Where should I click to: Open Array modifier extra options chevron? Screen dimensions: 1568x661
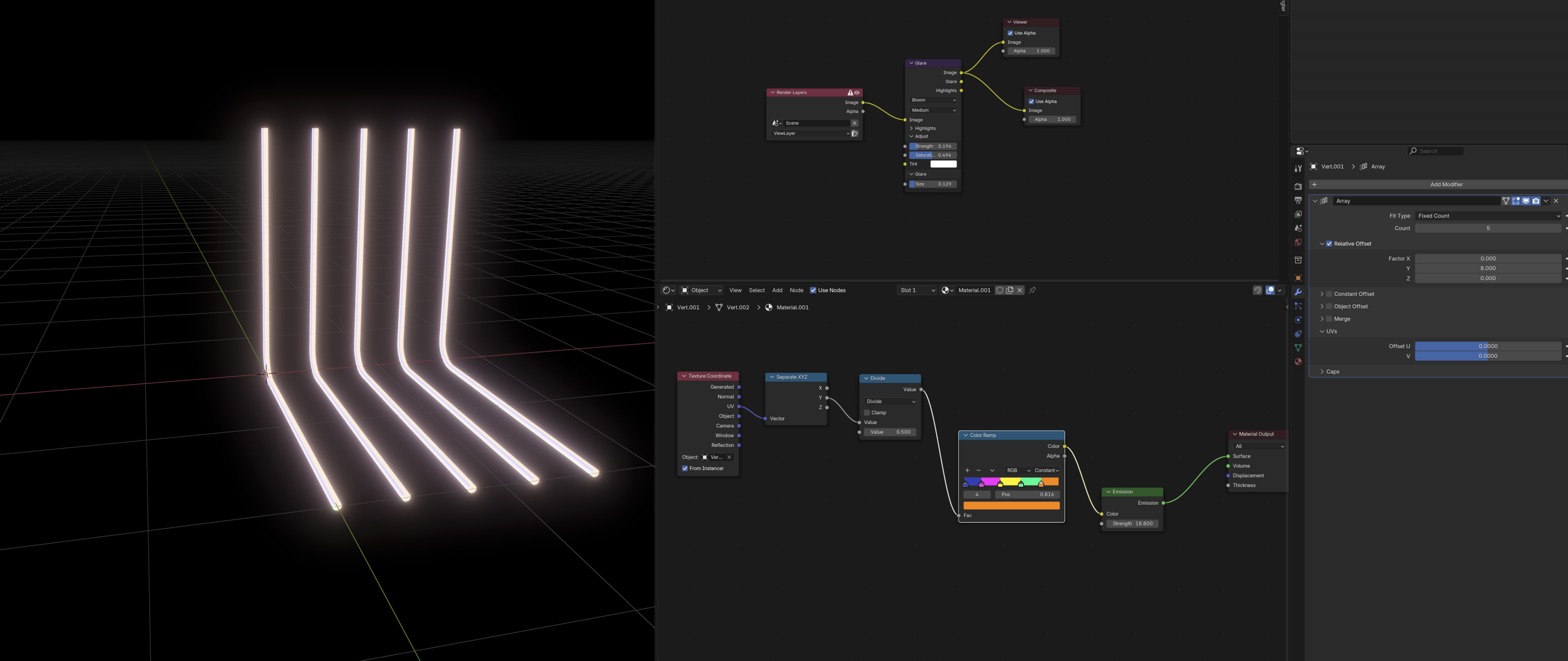(1546, 201)
